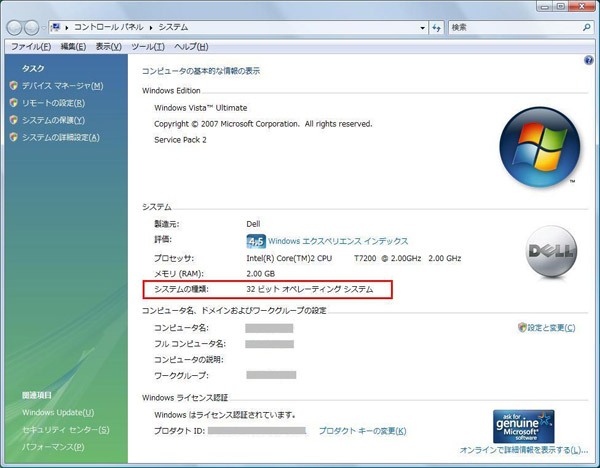Click shield icon beside 設定と変更

pos(522,327)
